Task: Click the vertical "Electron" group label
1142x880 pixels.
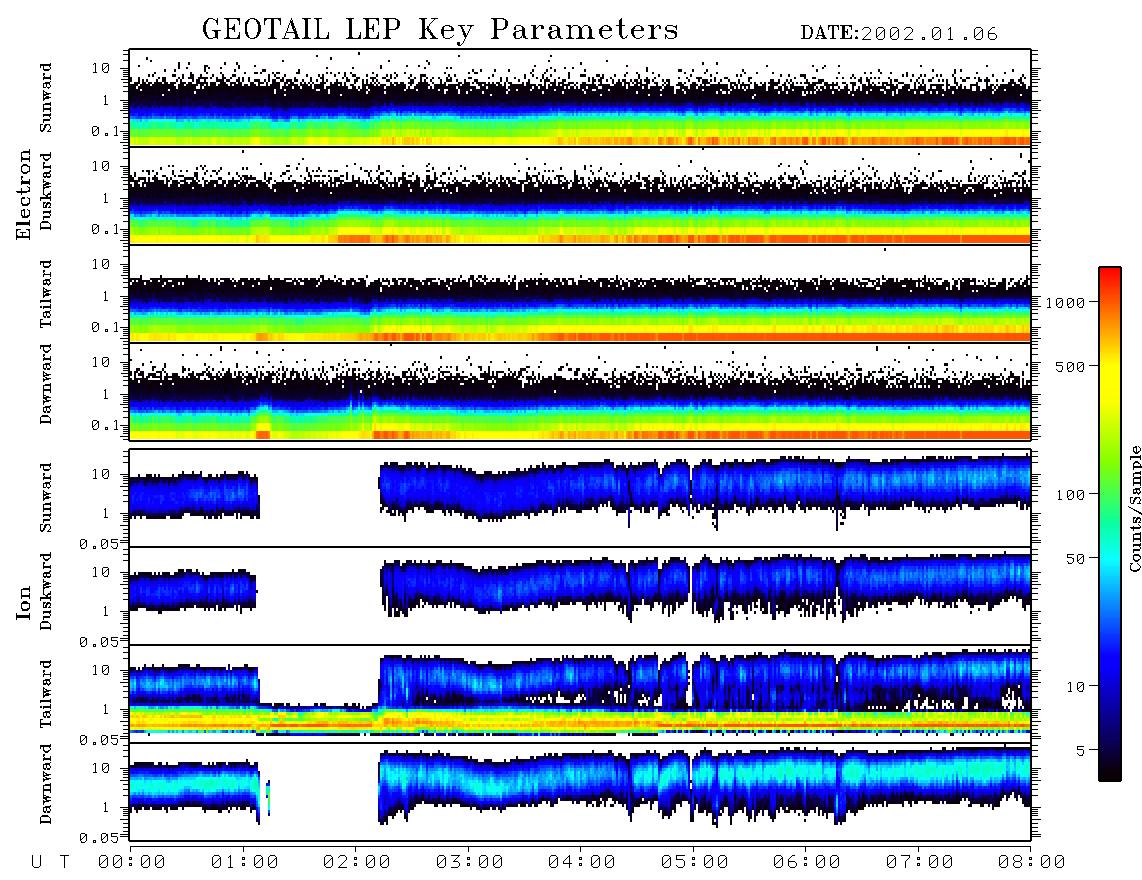Action: (x=24, y=194)
